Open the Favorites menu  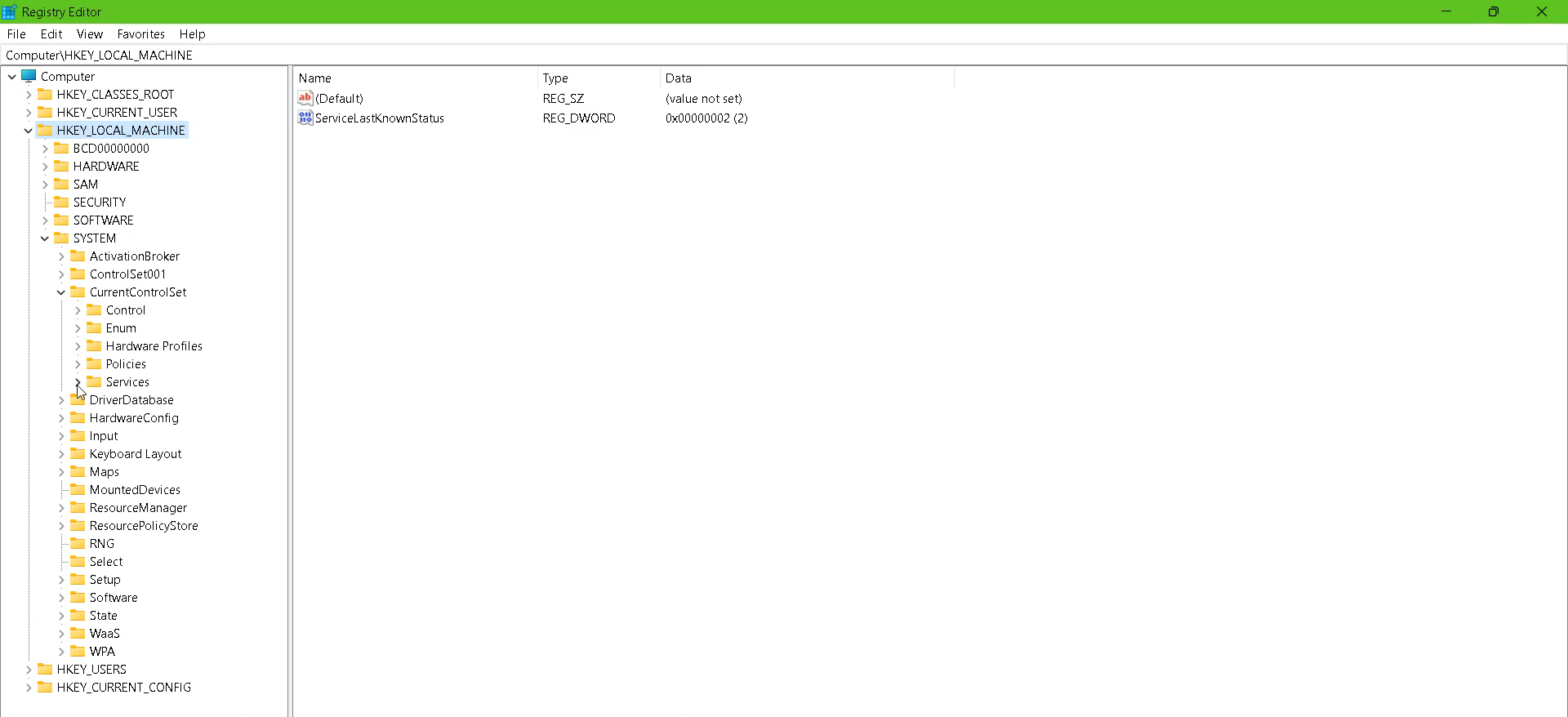141,34
